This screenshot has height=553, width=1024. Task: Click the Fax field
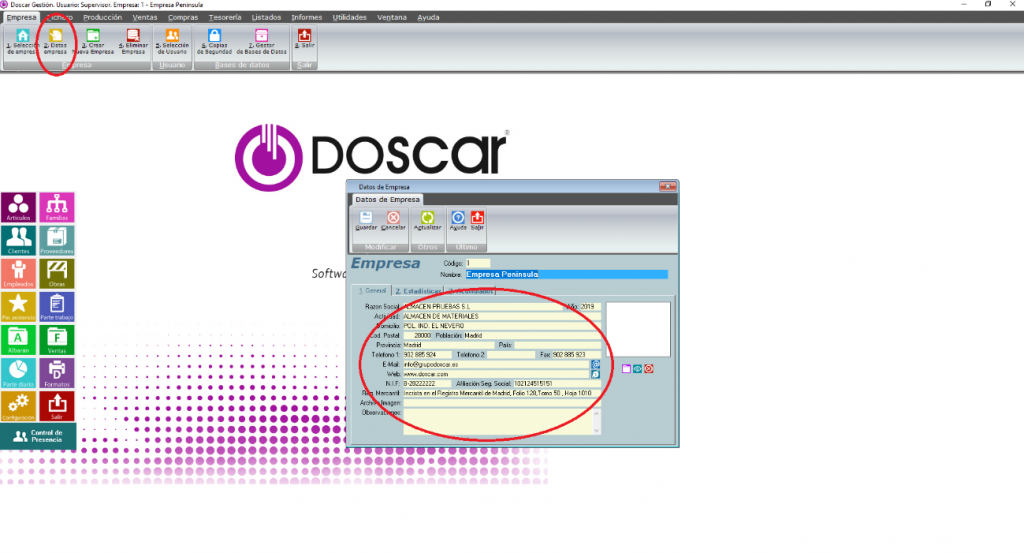577,355
